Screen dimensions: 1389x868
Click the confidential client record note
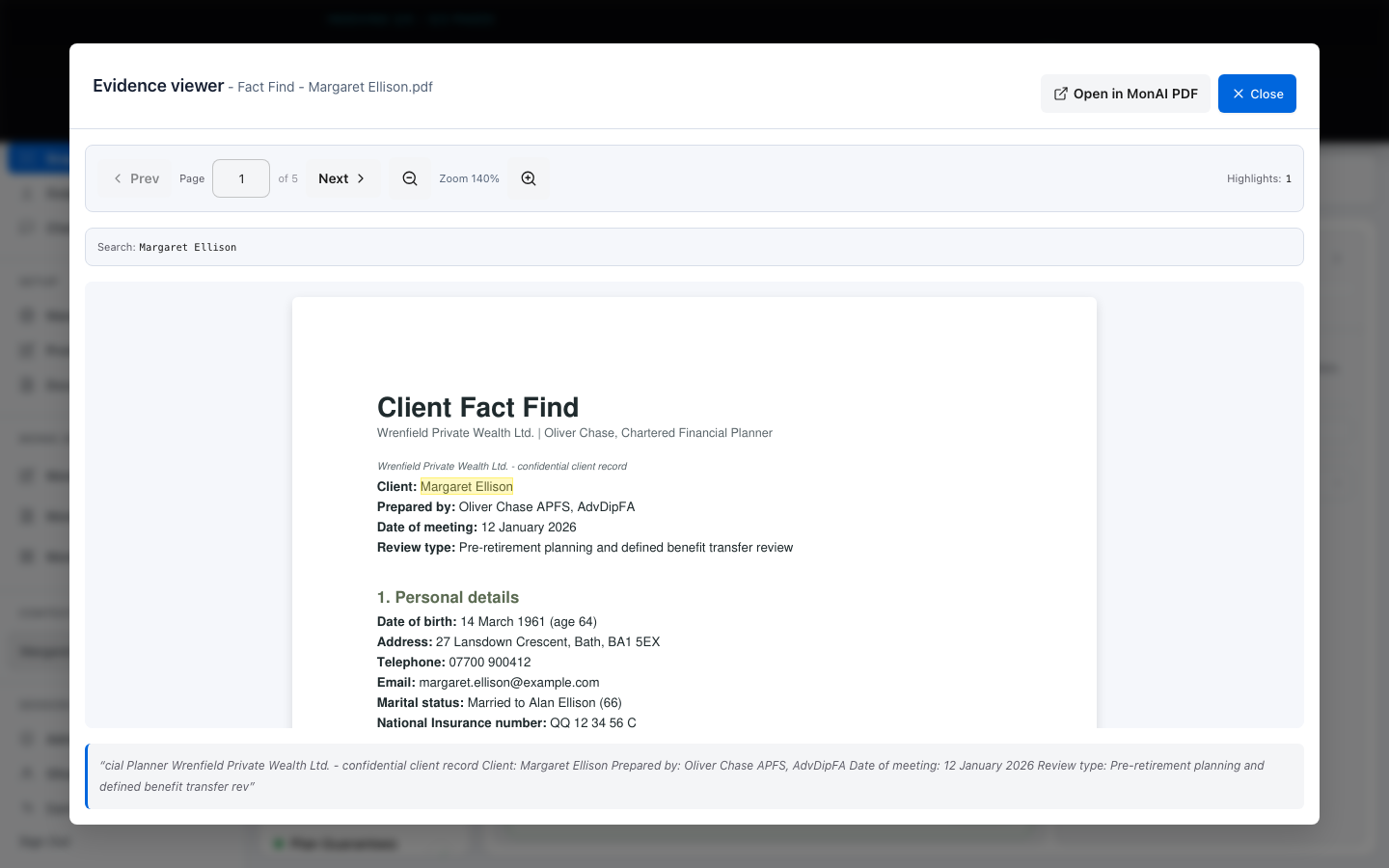(x=502, y=466)
